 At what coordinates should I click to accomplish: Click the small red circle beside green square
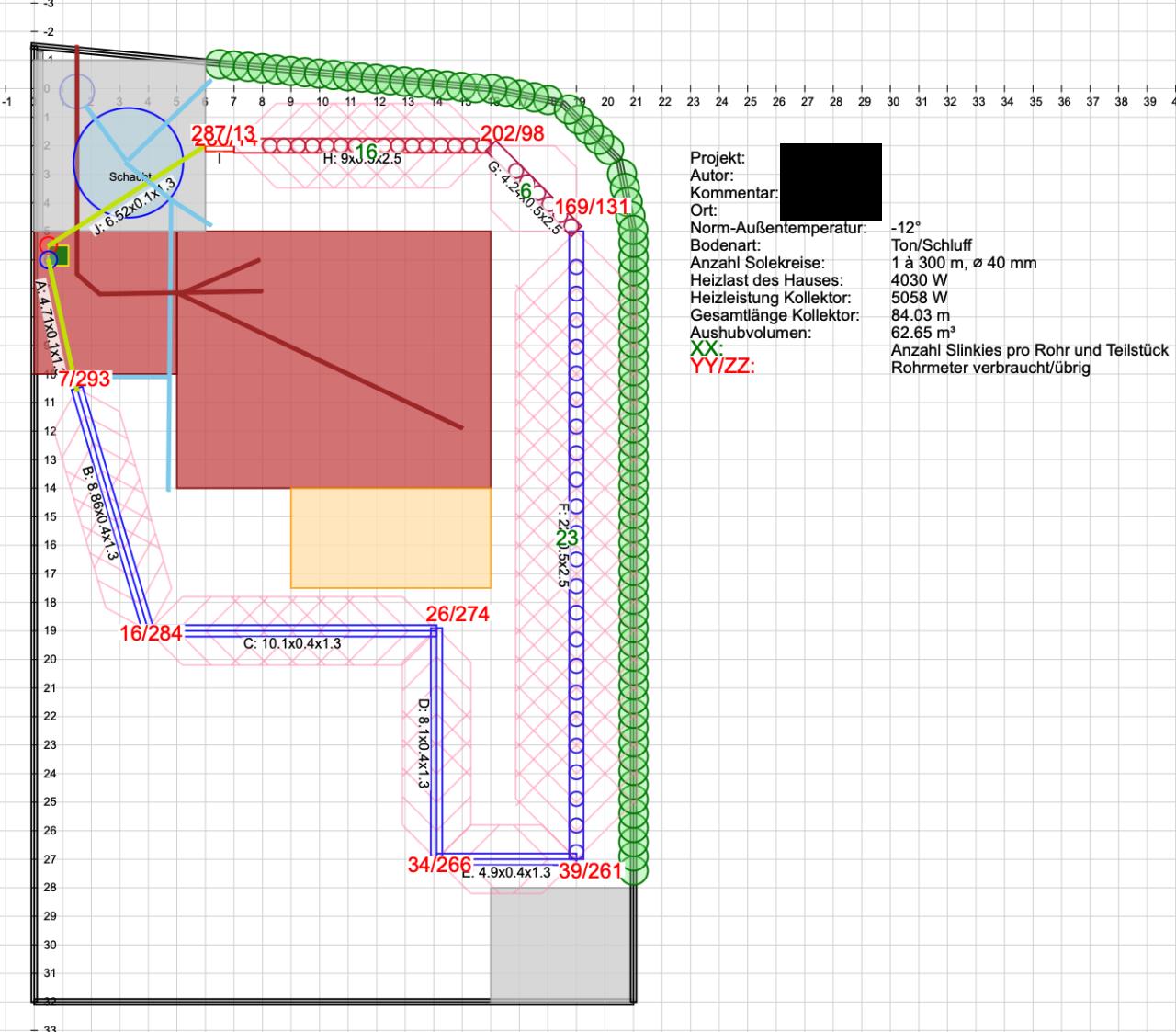pos(47,244)
